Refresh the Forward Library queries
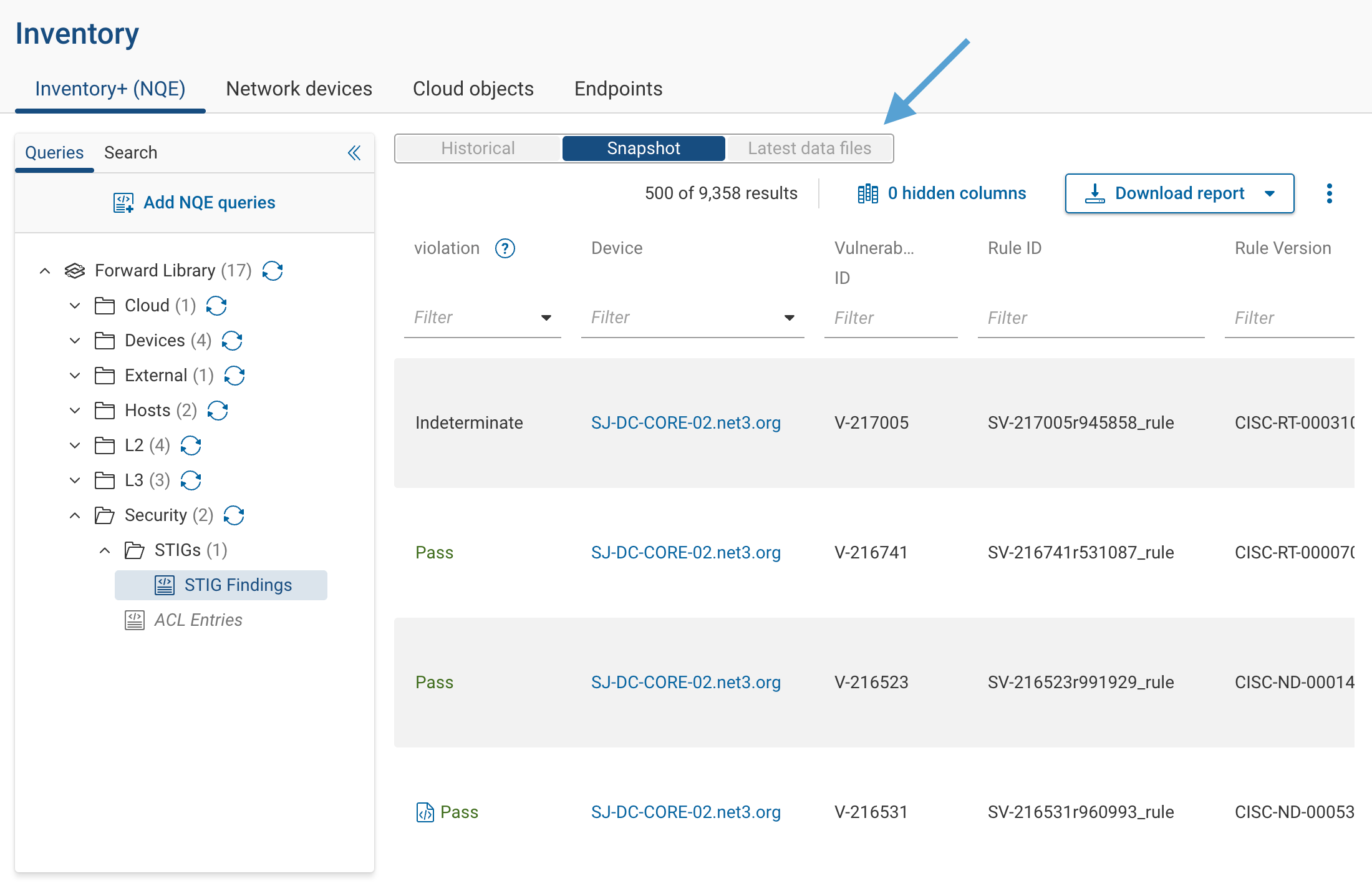The width and height of the screenshot is (1372, 886). [273, 271]
